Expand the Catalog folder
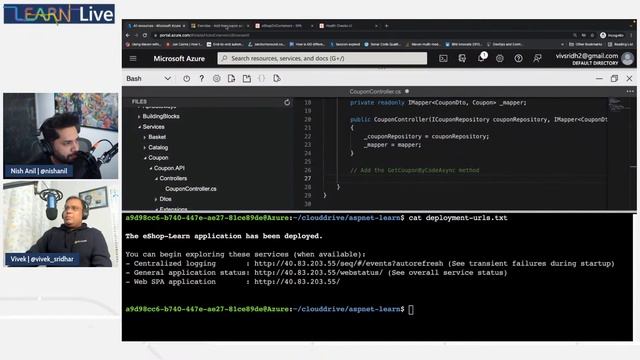The height and width of the screenshot is (360, 640). point(145,148)
